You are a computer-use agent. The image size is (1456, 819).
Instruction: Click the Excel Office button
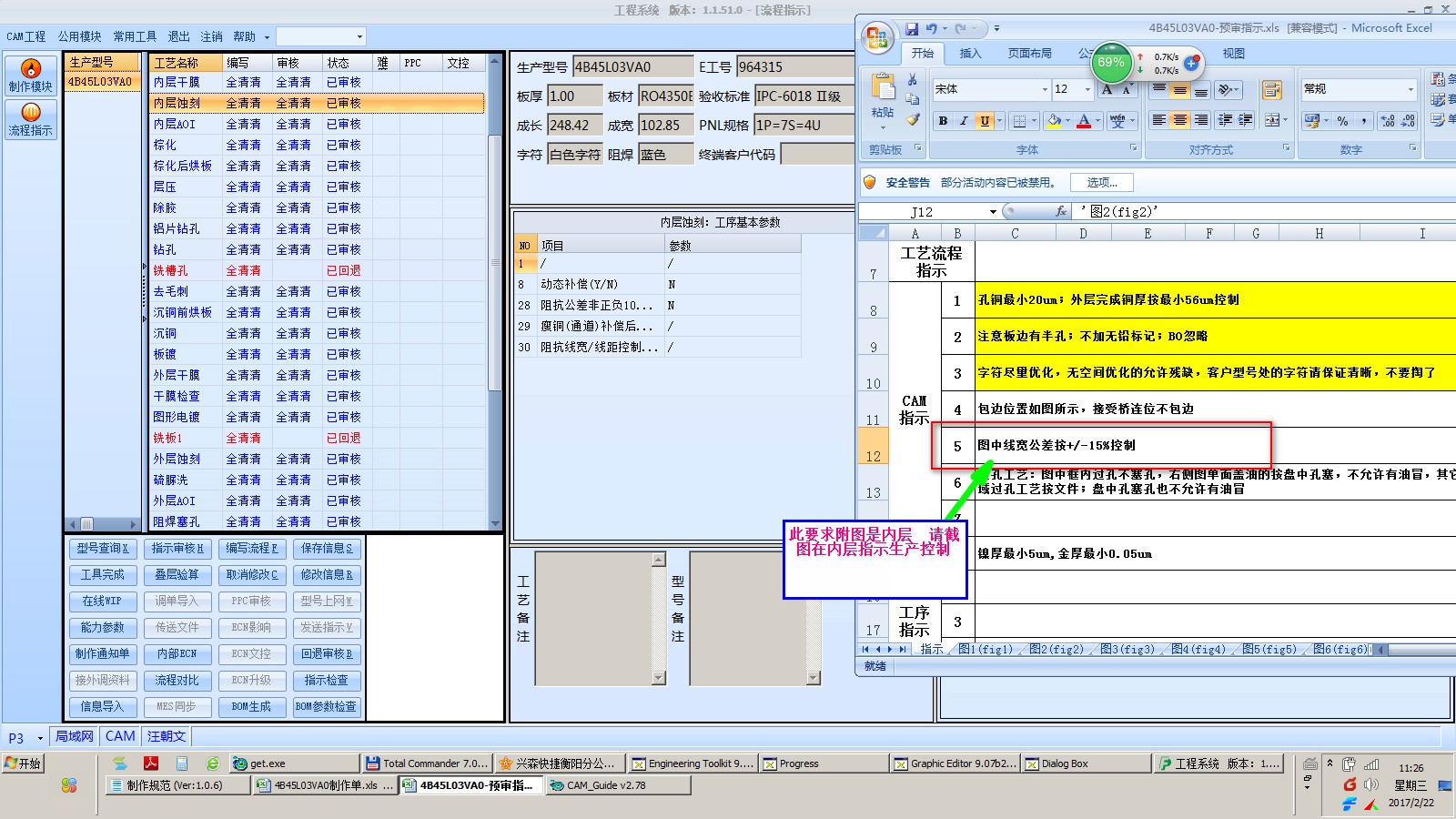(x=877, y=37)
